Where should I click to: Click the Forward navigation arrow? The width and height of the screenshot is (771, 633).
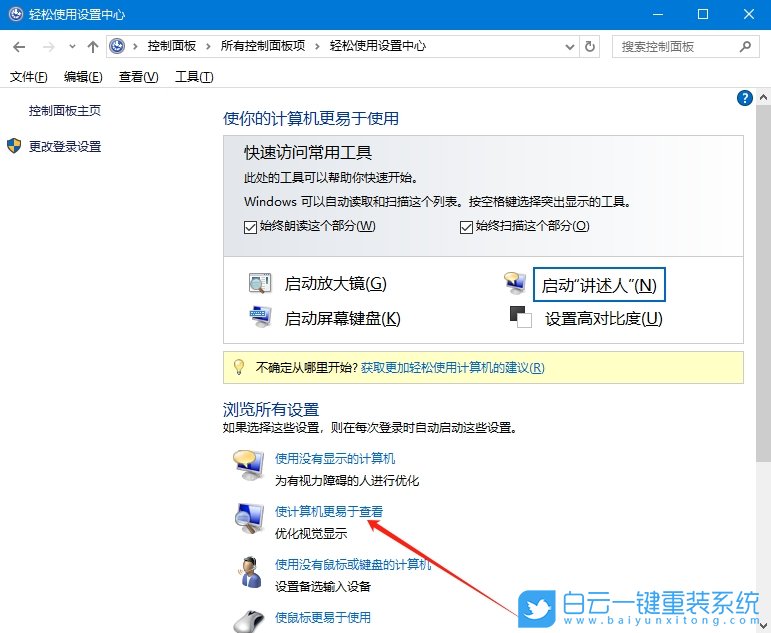coord(48,47)
